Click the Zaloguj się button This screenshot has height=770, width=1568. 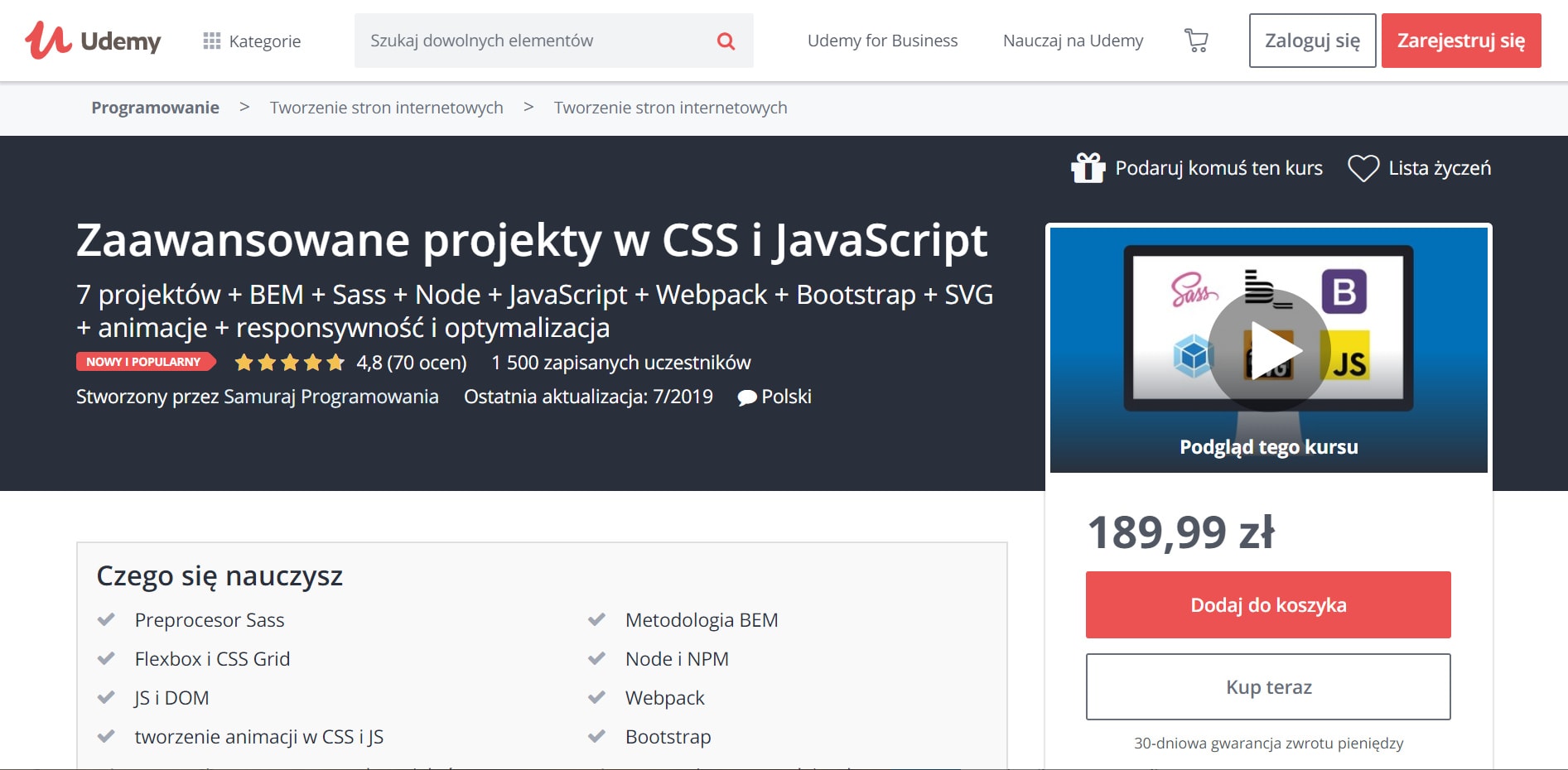point(1312,41)
